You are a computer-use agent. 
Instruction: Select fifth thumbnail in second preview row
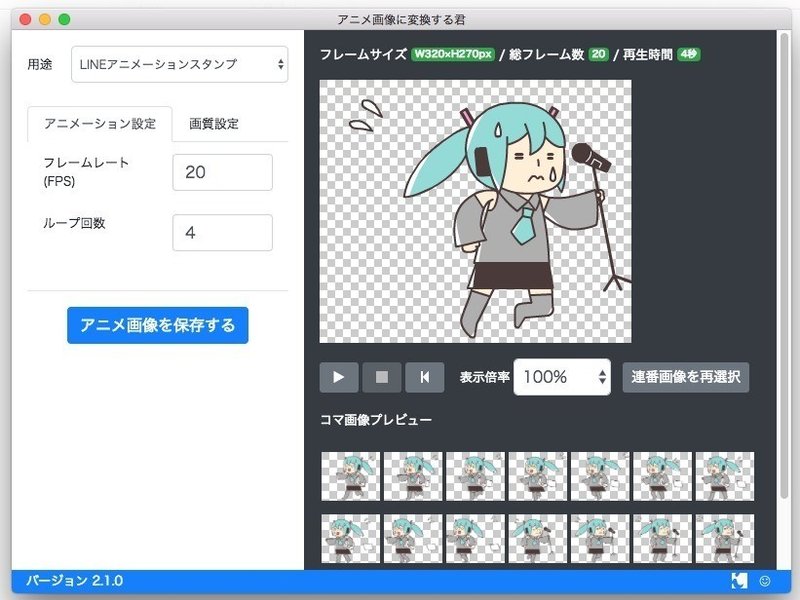[600, 538]
